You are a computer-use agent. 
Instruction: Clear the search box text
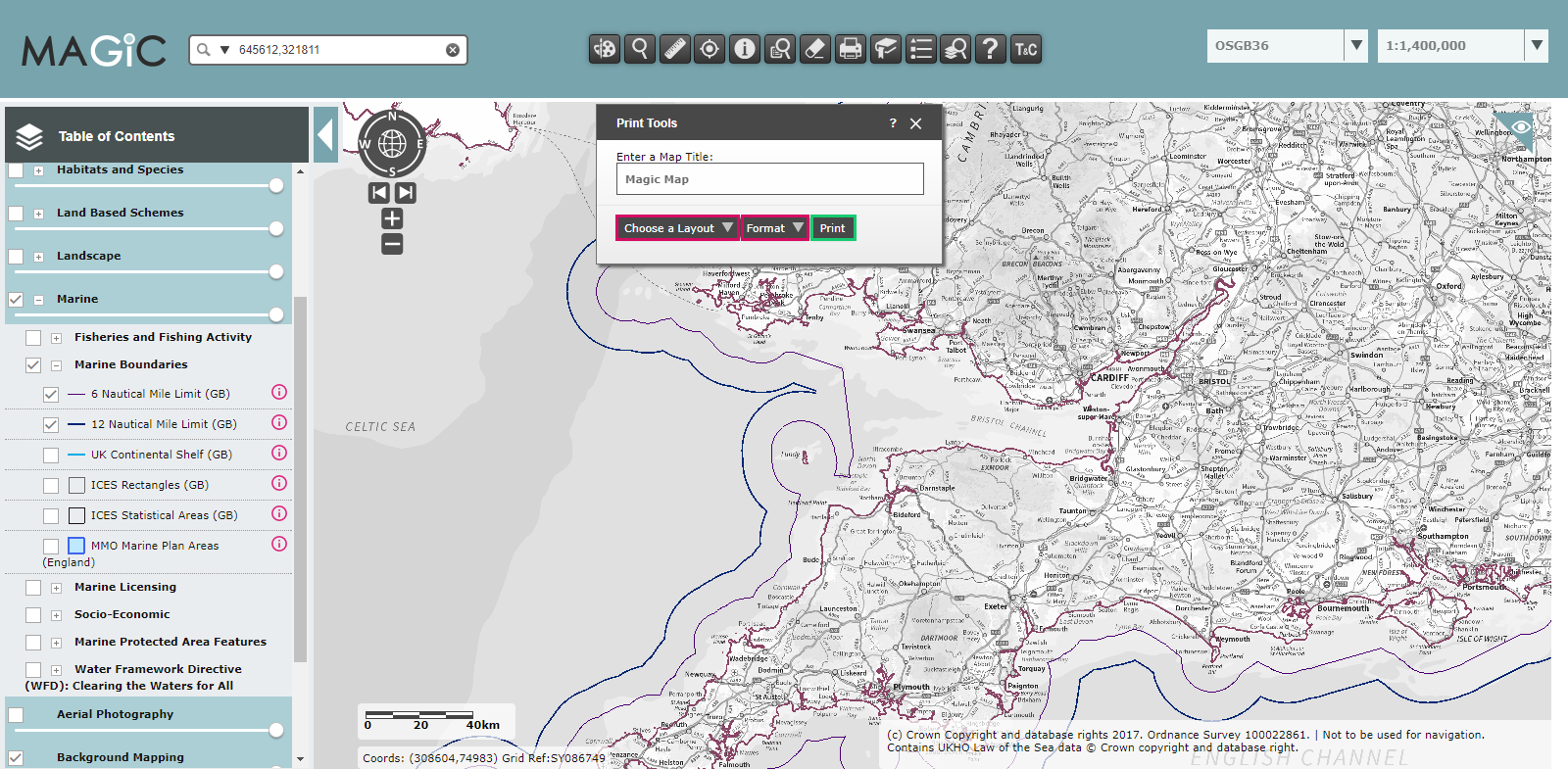[453, 50]
